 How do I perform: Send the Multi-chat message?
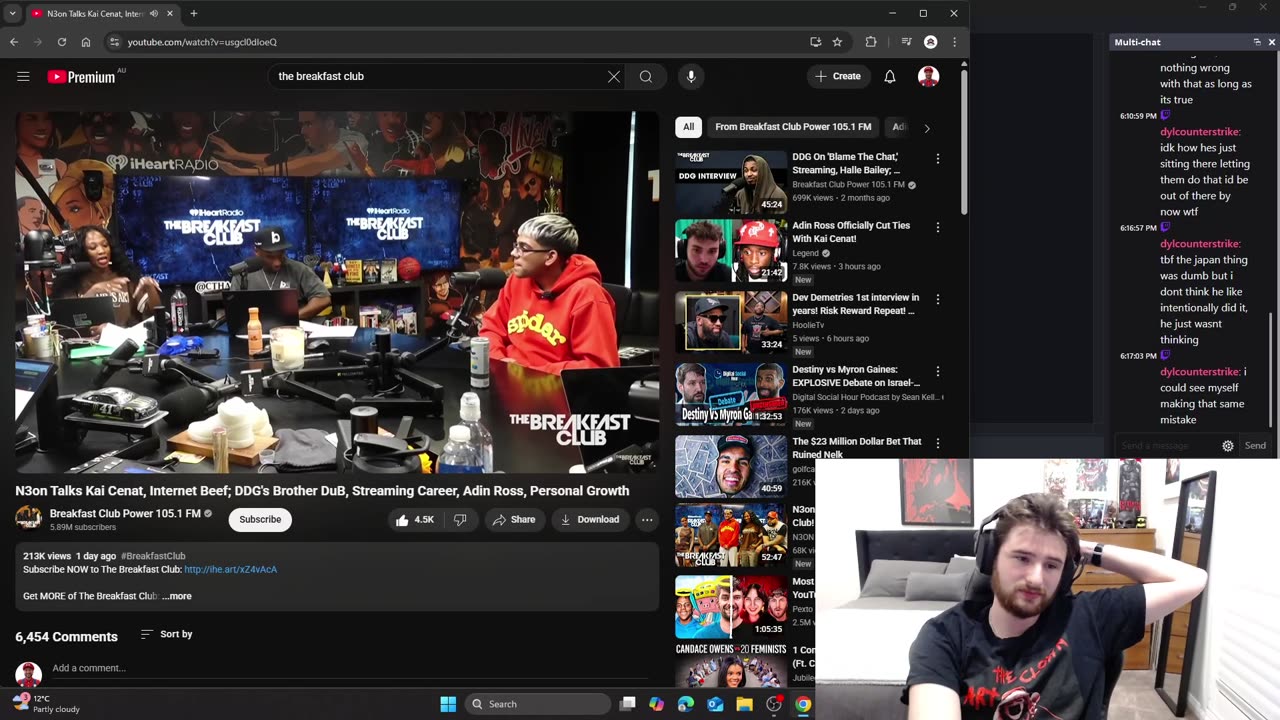[x=1255, y=446]
